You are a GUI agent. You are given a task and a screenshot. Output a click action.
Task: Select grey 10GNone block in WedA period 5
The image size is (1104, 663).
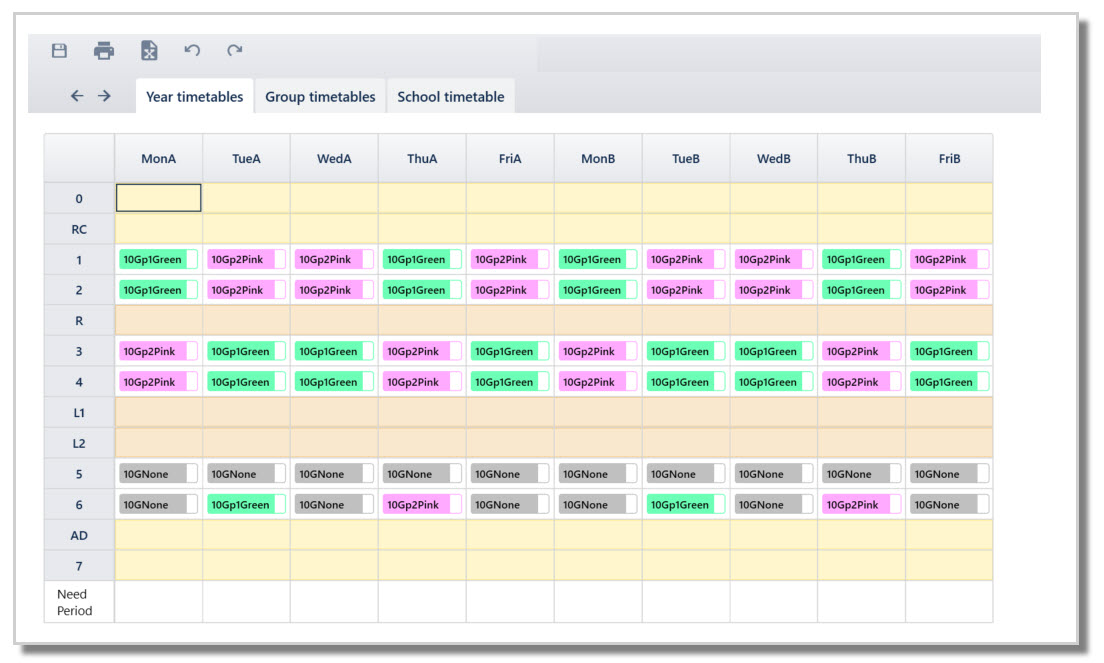(329, 474)
